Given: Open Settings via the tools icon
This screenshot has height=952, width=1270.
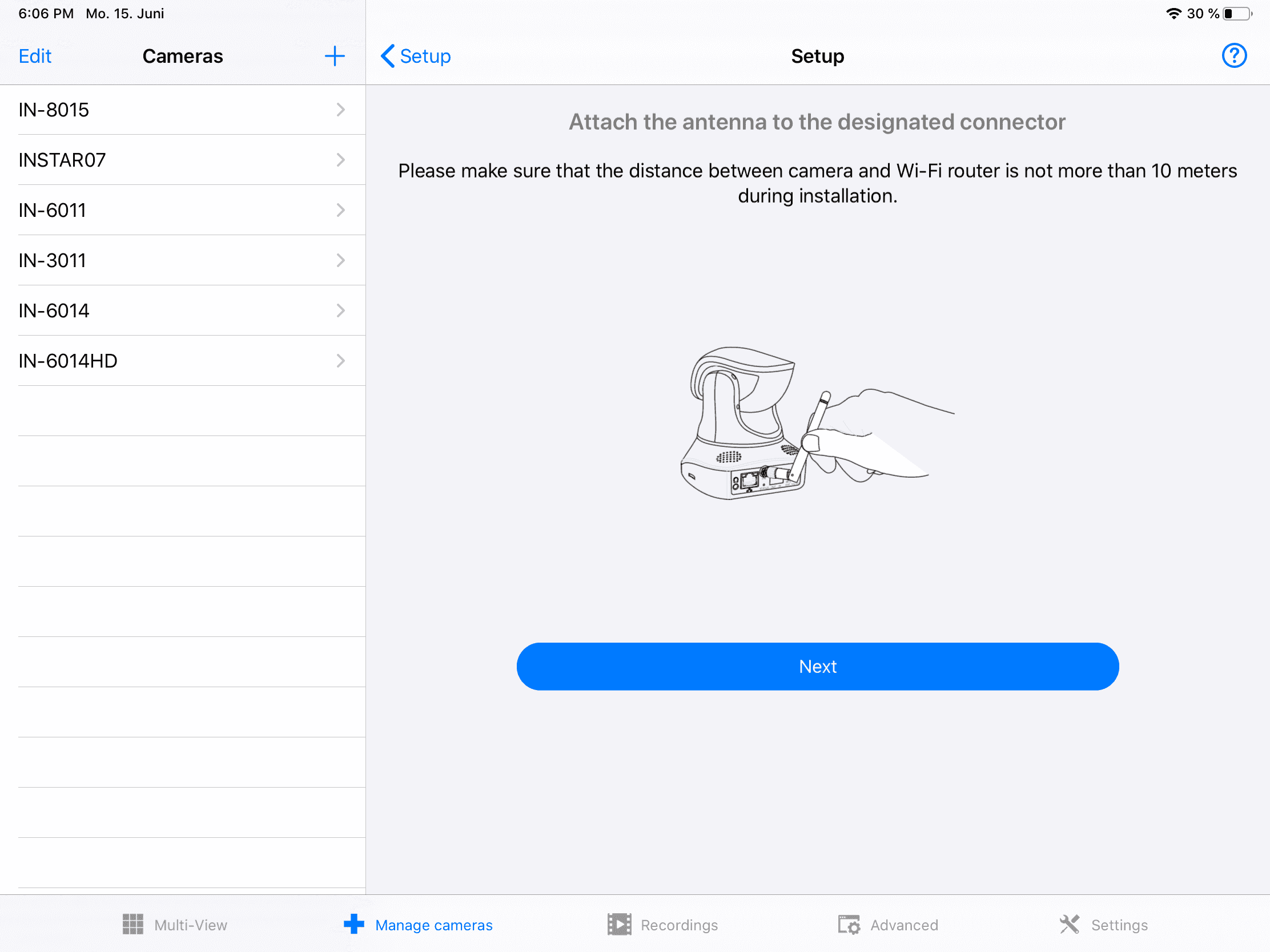Looking at the screenshot, I should coord(1069,924).
